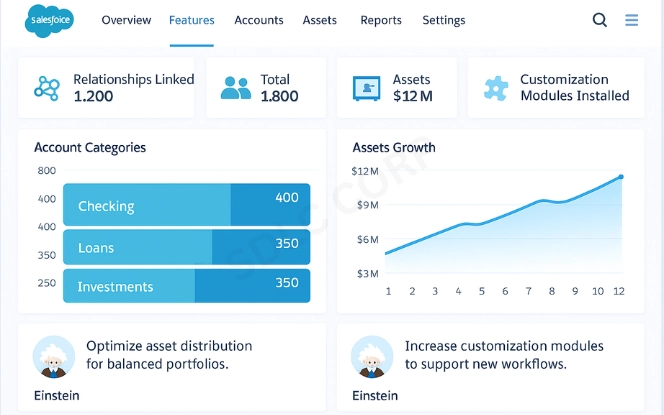Open the hamburger menu icon
Screen dimensions: 664x415
pyautogui.click(x=631, y=20)
